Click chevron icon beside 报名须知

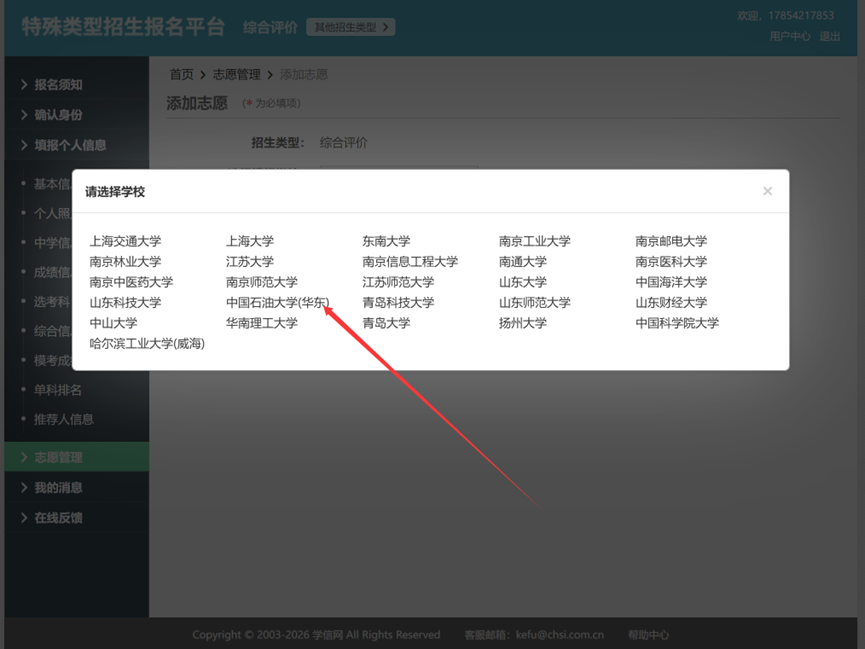tap(24, 84)
